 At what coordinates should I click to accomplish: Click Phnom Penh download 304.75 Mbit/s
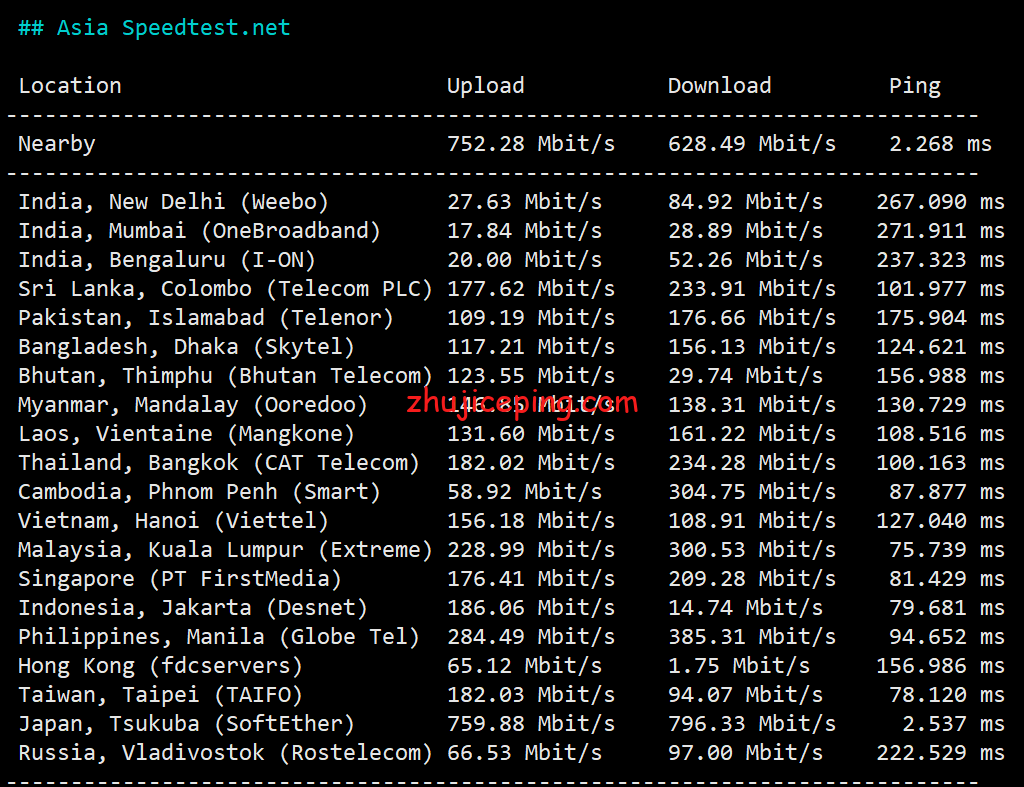pyautogui.click(x=752, y=492)
